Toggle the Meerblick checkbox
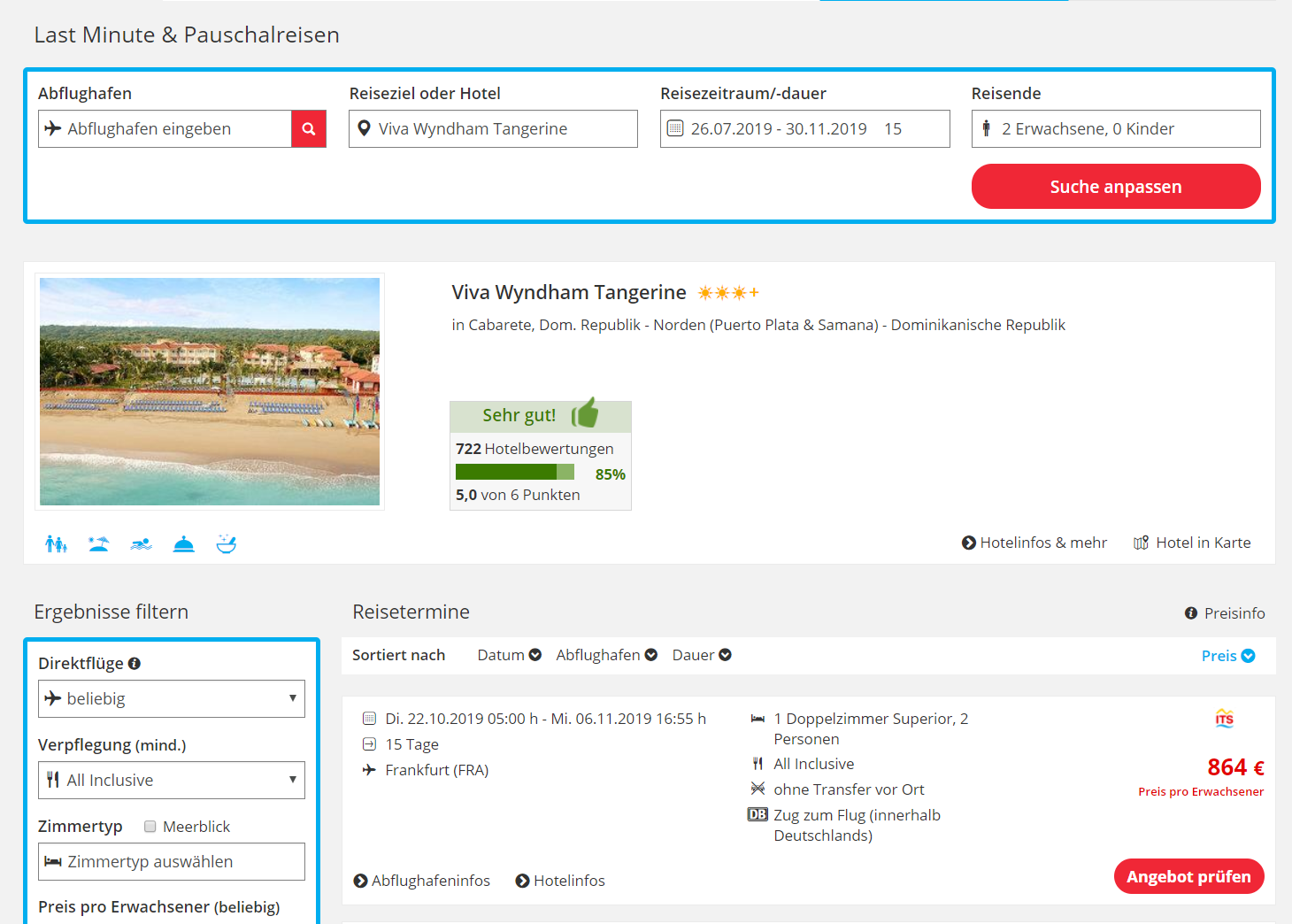The width and height of the screenshot is (1292, 924). [150, 827]
